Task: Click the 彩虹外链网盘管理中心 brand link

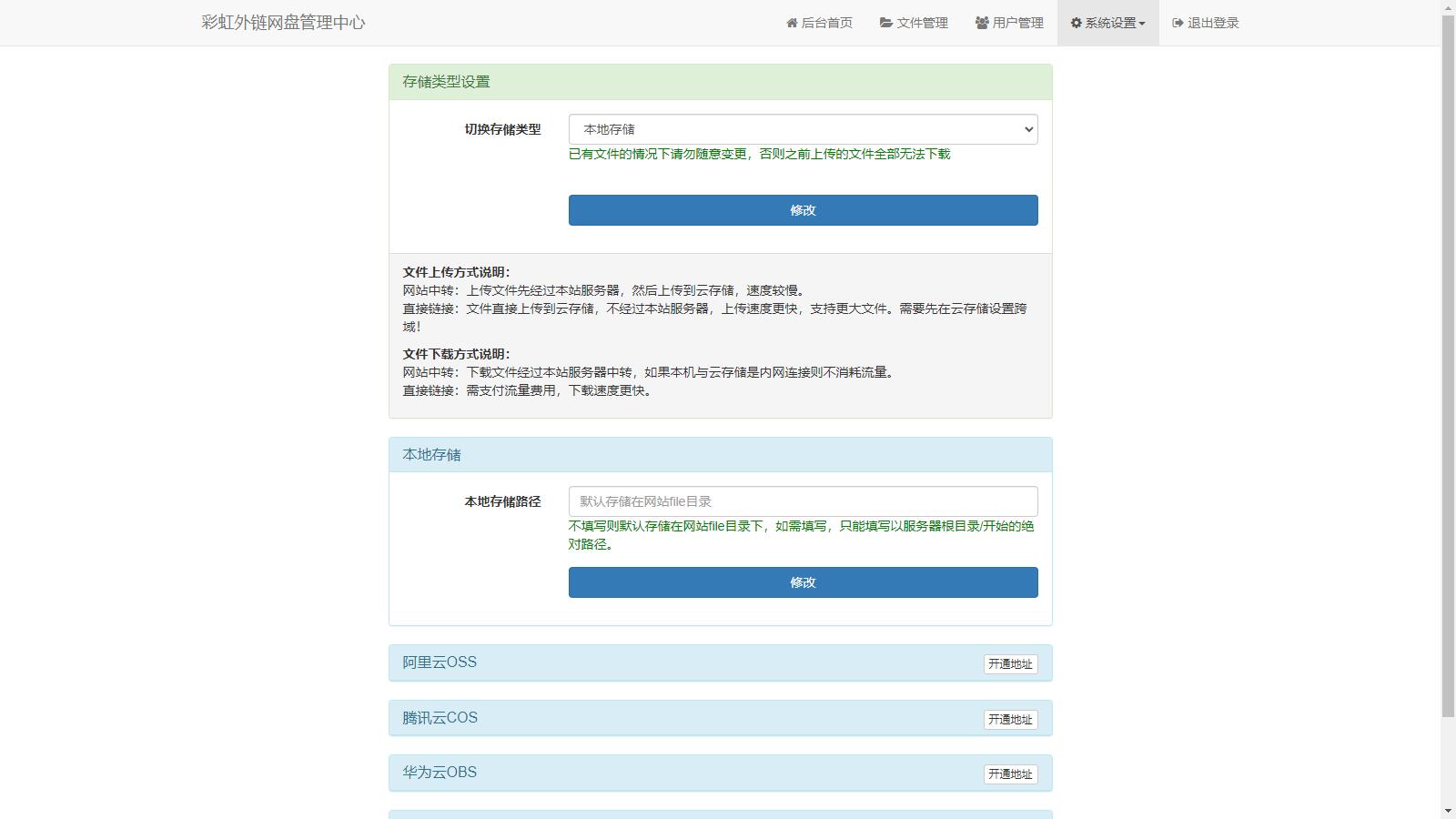Action: tap(283, 23)
